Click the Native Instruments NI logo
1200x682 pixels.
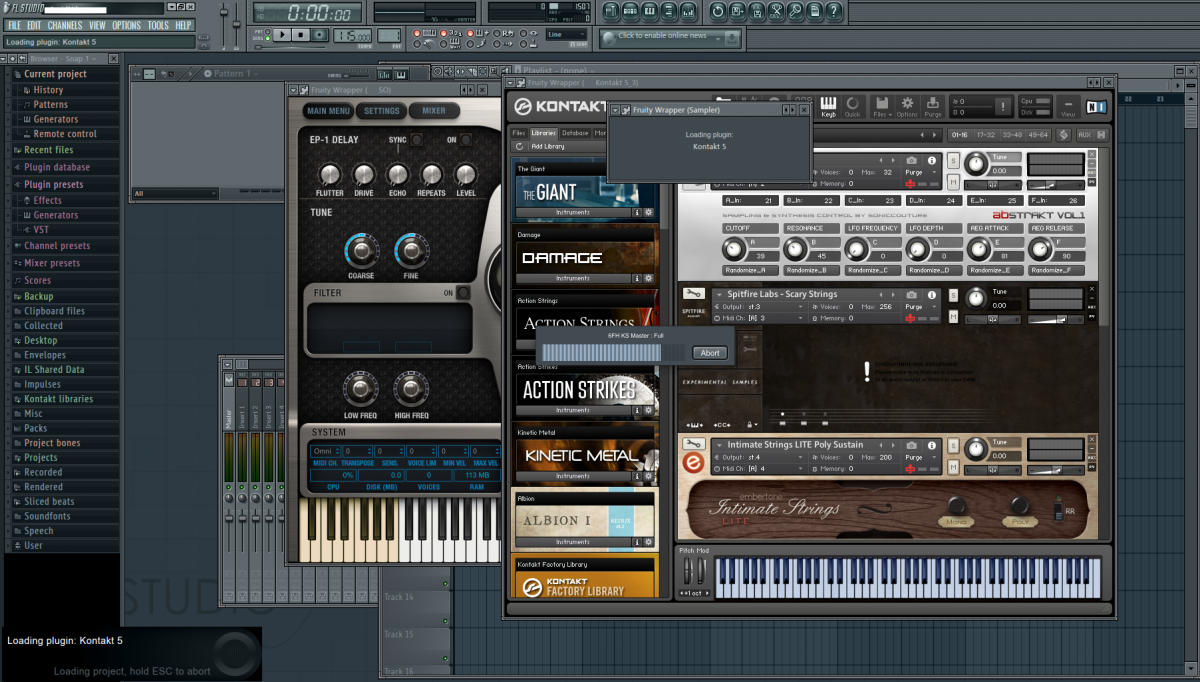coord(1097,107)
